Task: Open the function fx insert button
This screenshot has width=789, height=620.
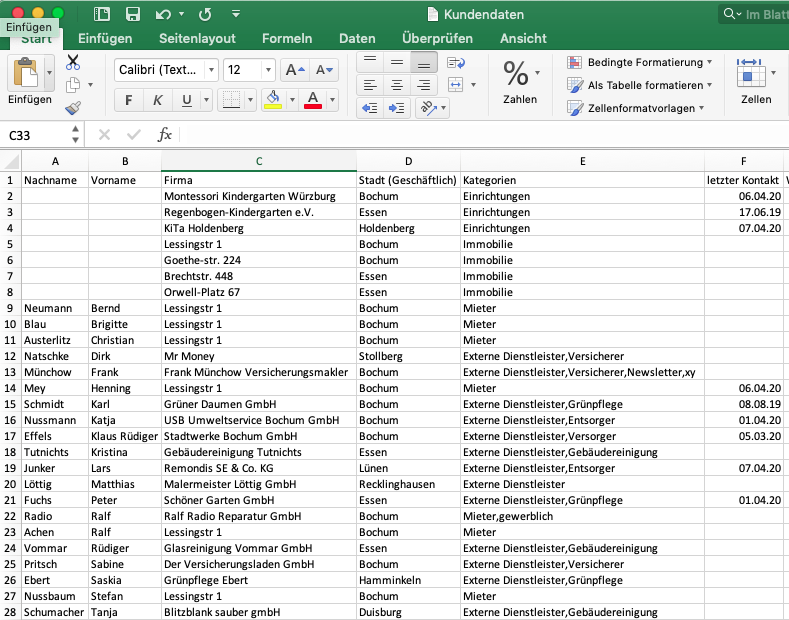Action: pyautogui.click(x=165, y=134)
